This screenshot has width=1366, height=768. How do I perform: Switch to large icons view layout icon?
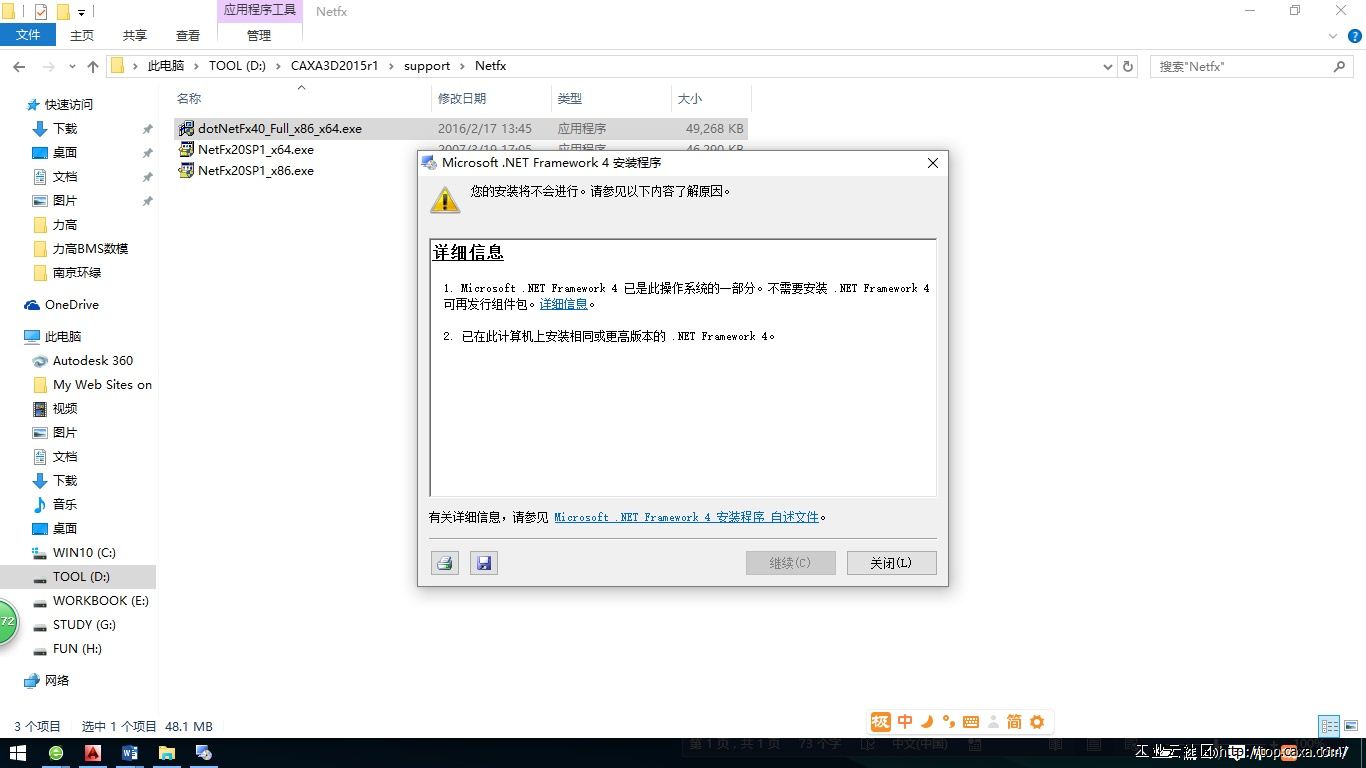point(1349,726)
